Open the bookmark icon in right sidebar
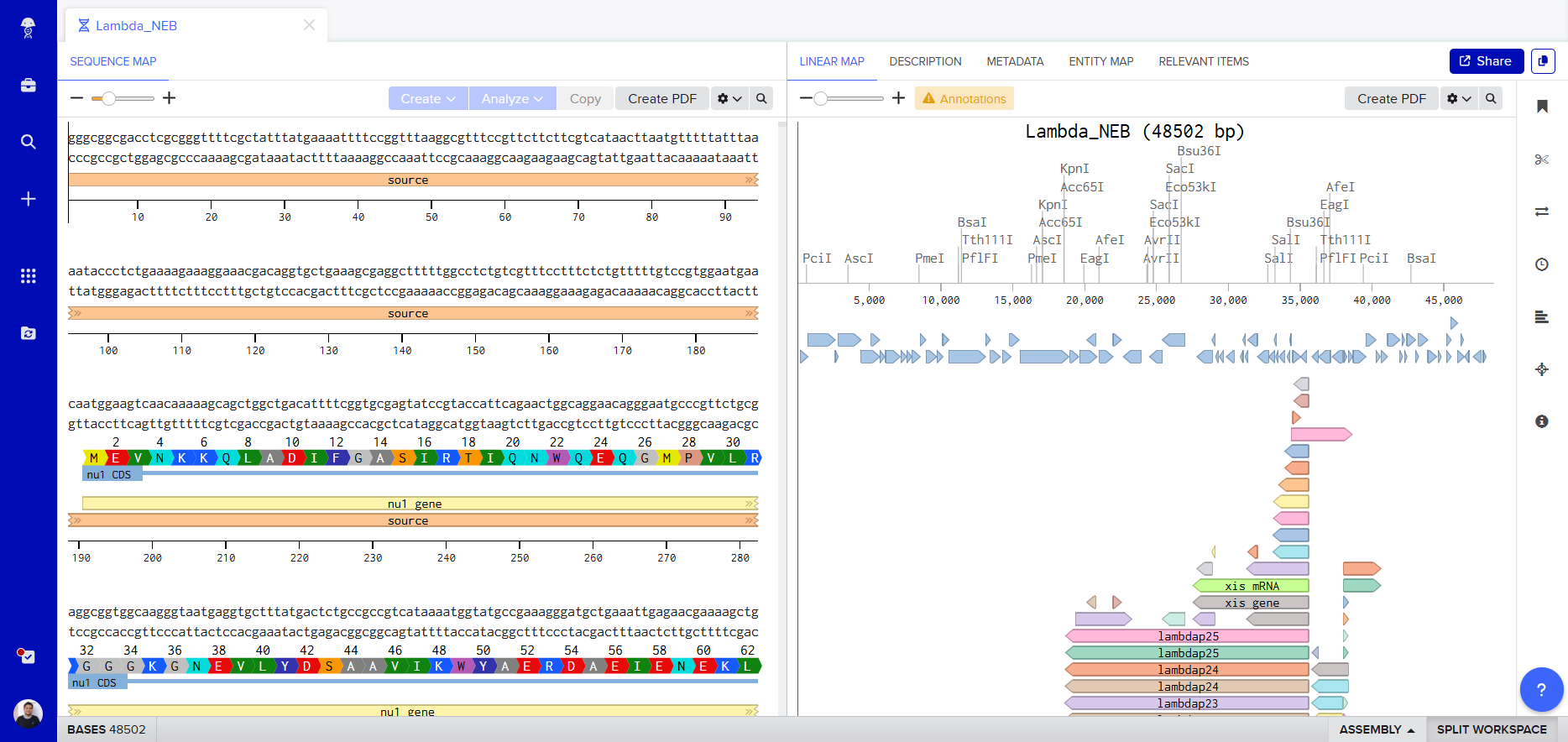Viewport: 1568px width, 742px height. pyautogui.click(x=1541, y=107)
